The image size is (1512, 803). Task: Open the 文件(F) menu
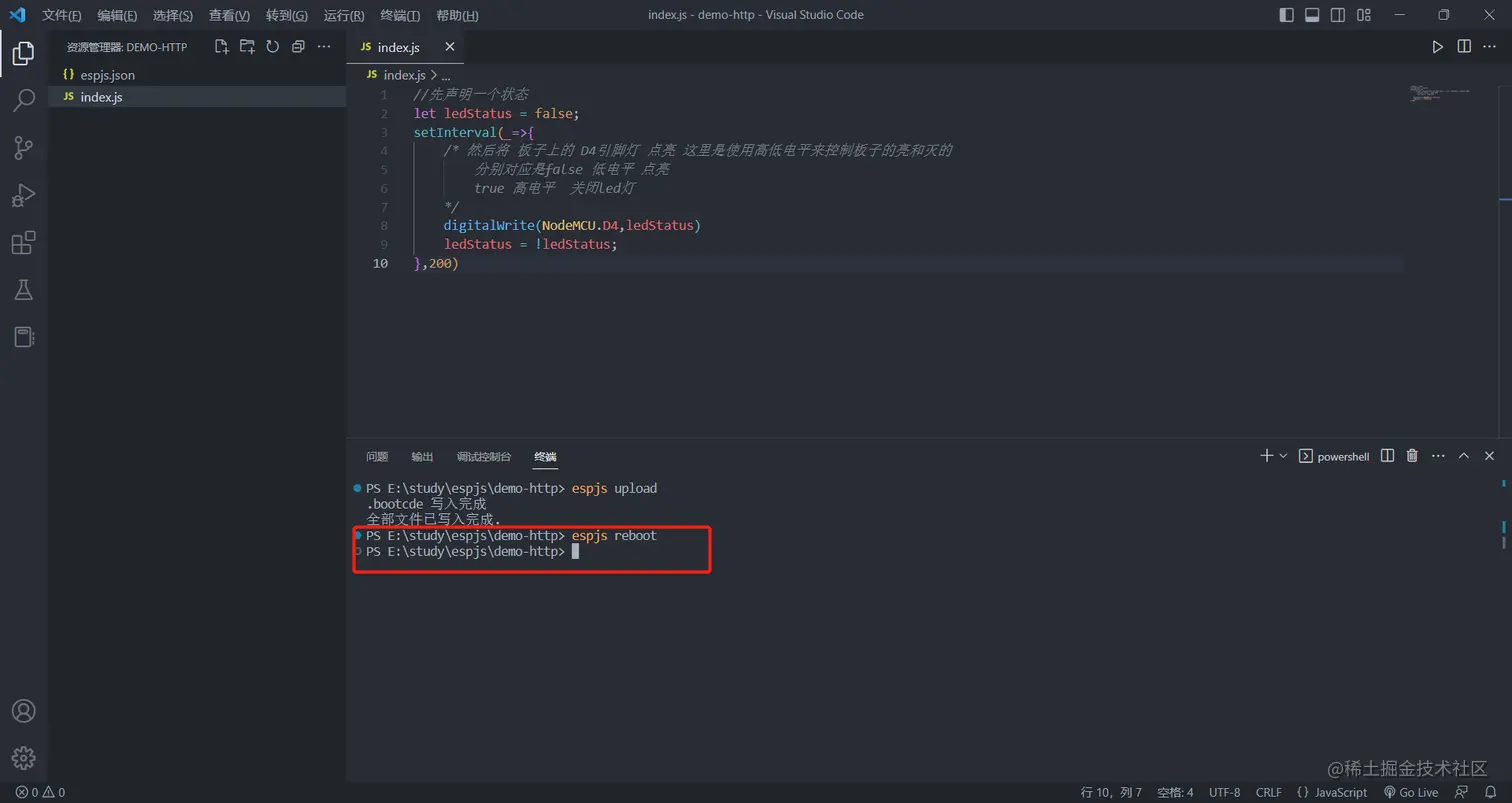(62, 15)
